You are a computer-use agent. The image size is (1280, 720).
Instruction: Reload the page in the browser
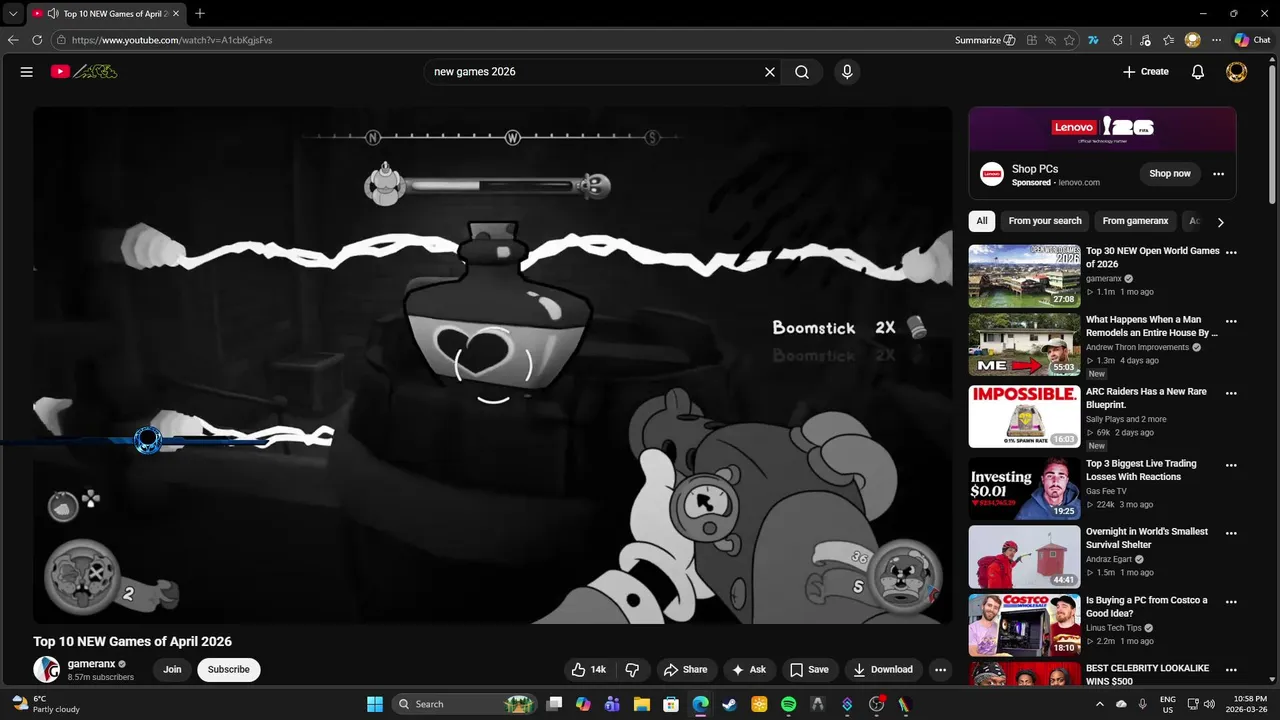(x=37, y=40)
